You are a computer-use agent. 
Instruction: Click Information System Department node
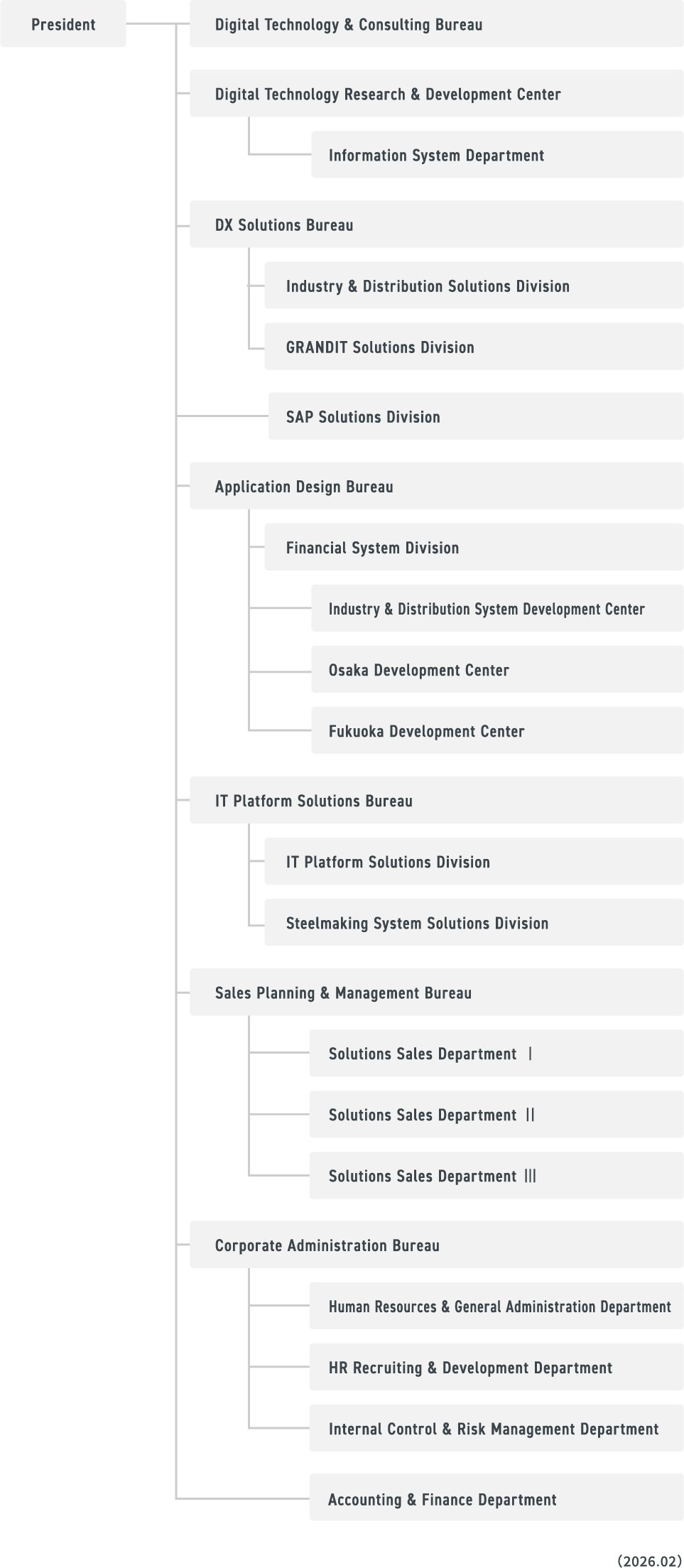(x=496, y=155)
